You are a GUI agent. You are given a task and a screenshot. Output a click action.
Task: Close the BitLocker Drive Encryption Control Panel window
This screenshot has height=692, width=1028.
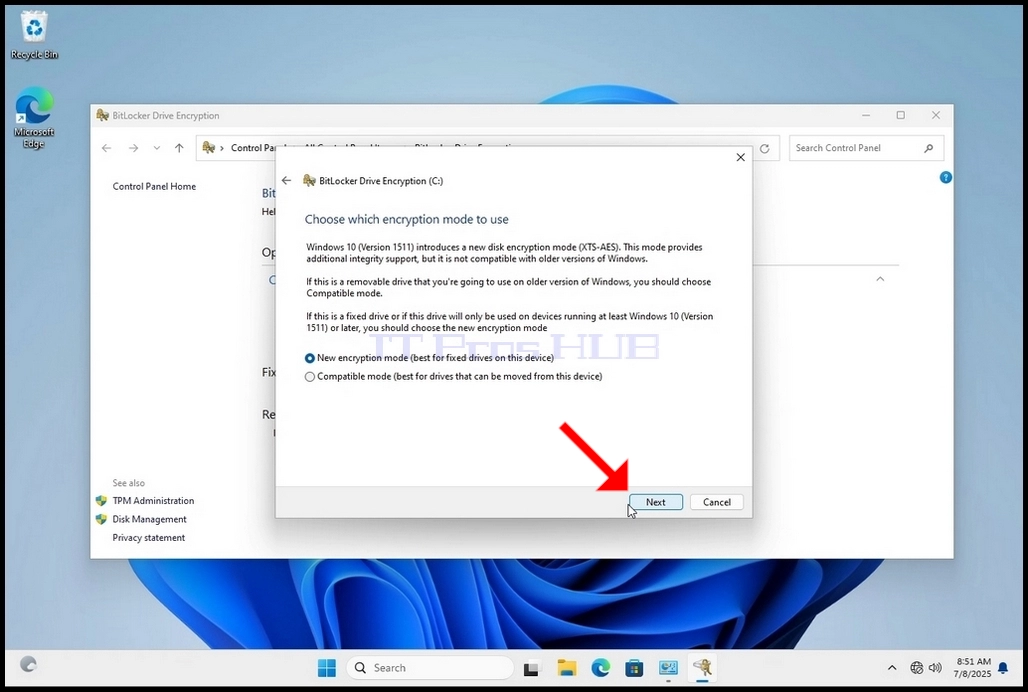coord(936,115)
